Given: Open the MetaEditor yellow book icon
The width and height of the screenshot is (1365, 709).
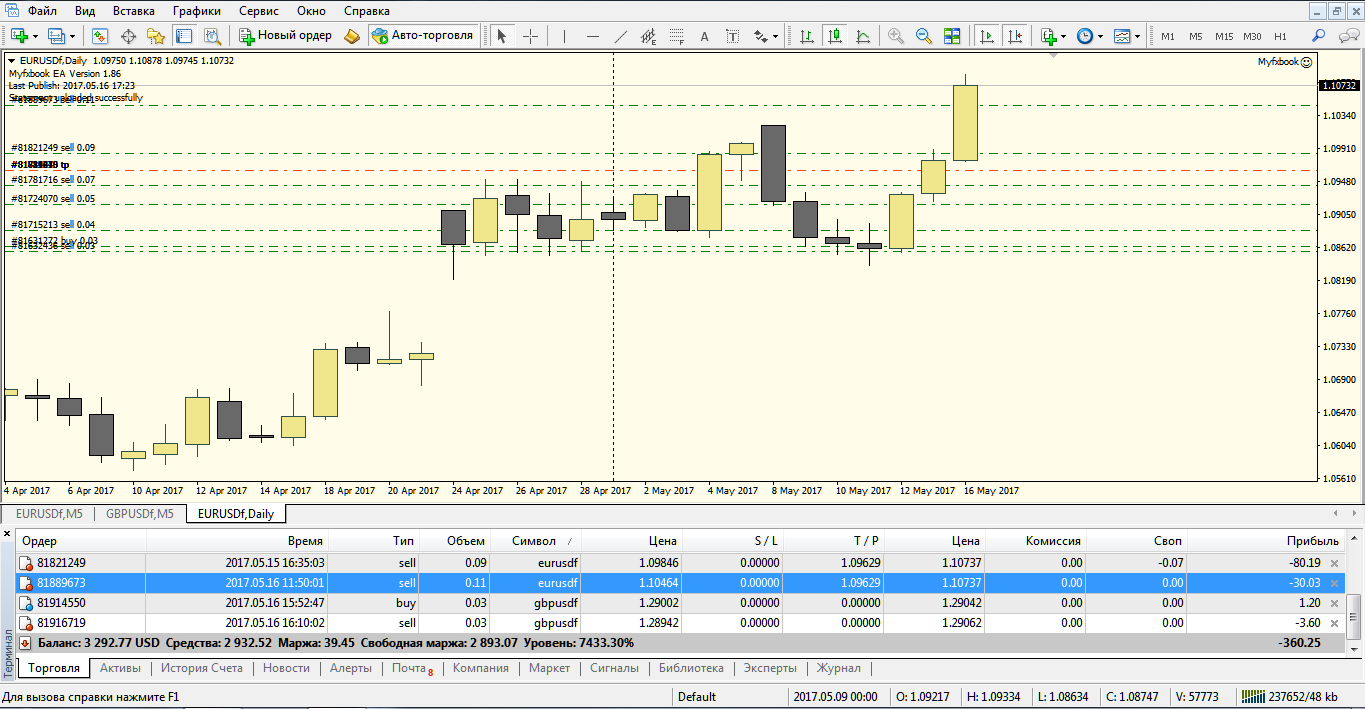Looking at the screenshot, I should coord(351,36).
